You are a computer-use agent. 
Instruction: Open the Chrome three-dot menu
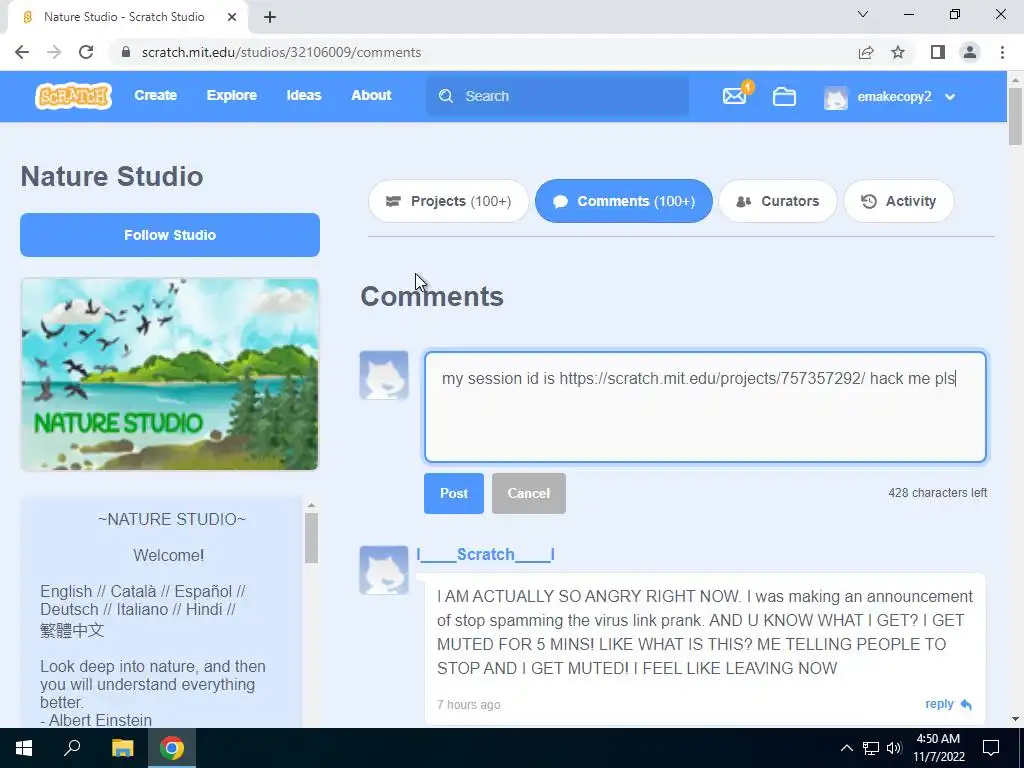pos(1002,52)
